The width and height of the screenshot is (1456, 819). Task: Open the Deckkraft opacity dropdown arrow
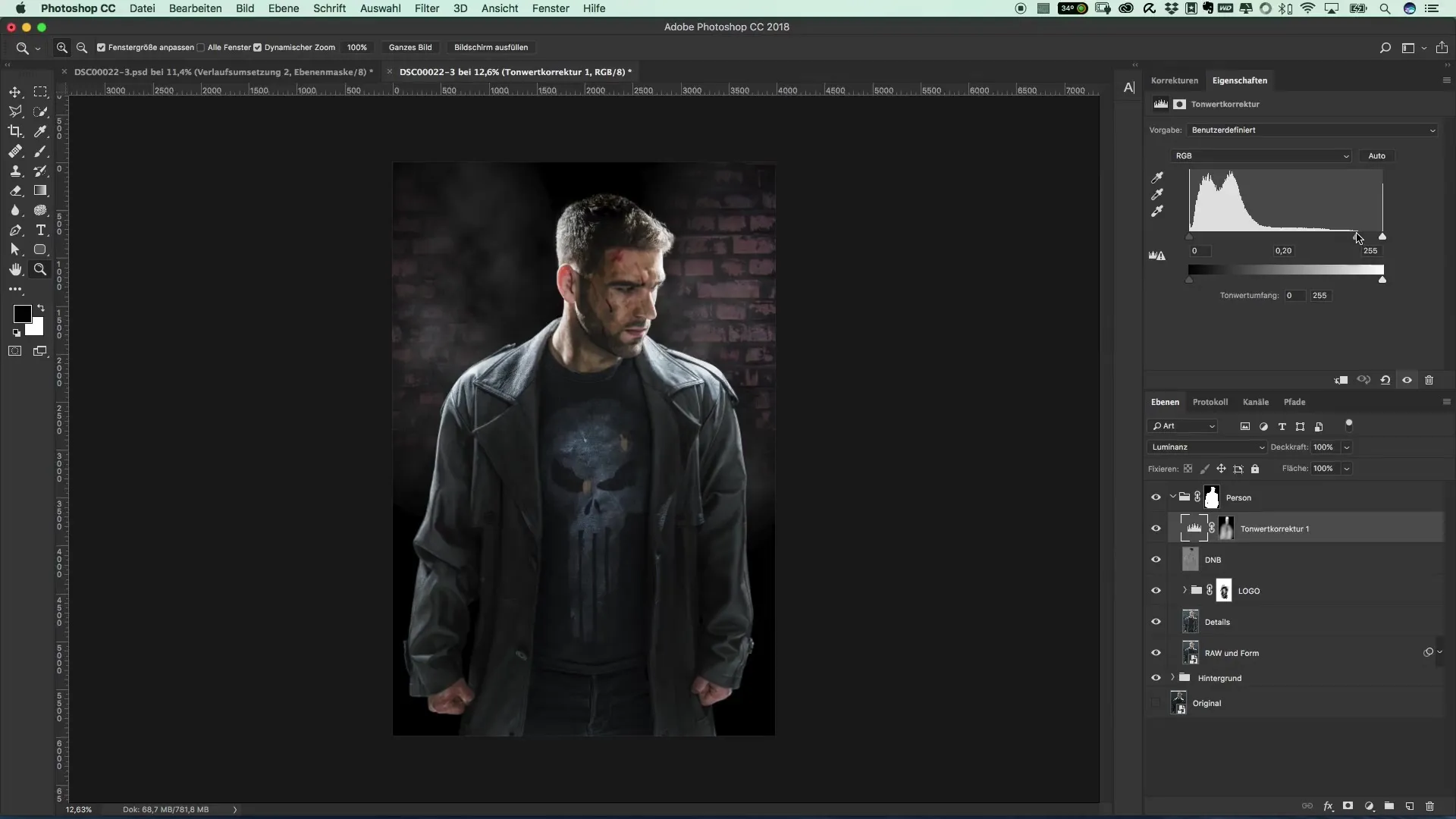tap(1347, 447)
